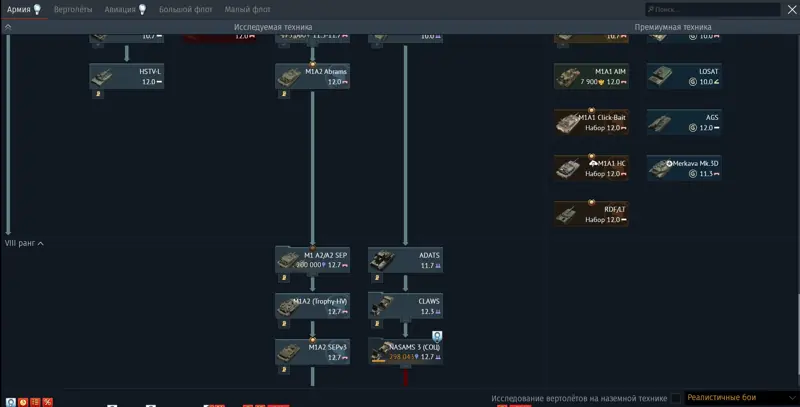Click the gold badge under M1A2 Abrams
The height and width of the screenshot is (407, 800).
click(x=284, y=94)
